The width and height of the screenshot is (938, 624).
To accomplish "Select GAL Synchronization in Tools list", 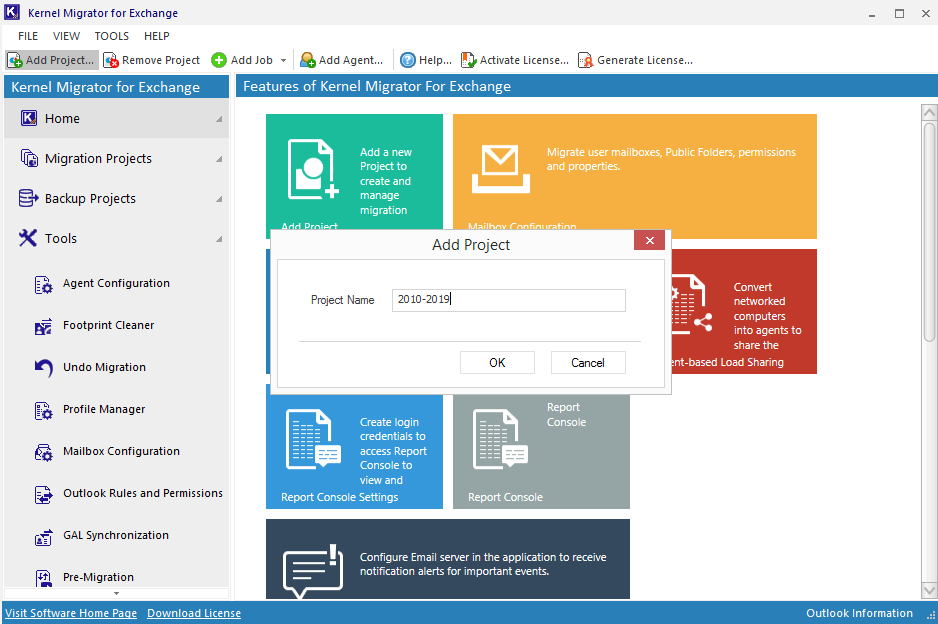I will pyautogui.click(x=116, y=535).
